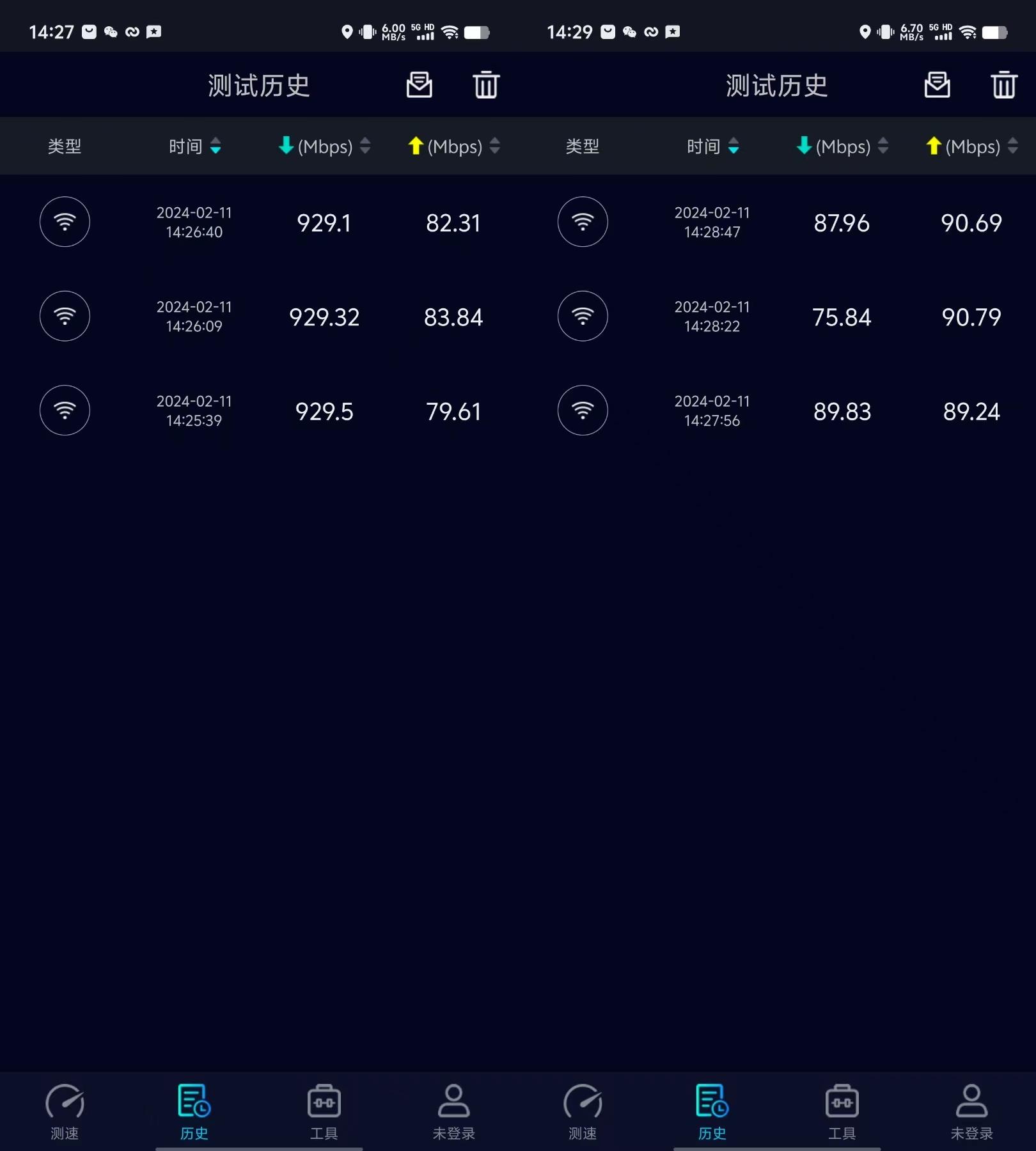Sort by download Mbps column in right screen
Viewport: 1036px width, 1151px height.
(842, 146)
